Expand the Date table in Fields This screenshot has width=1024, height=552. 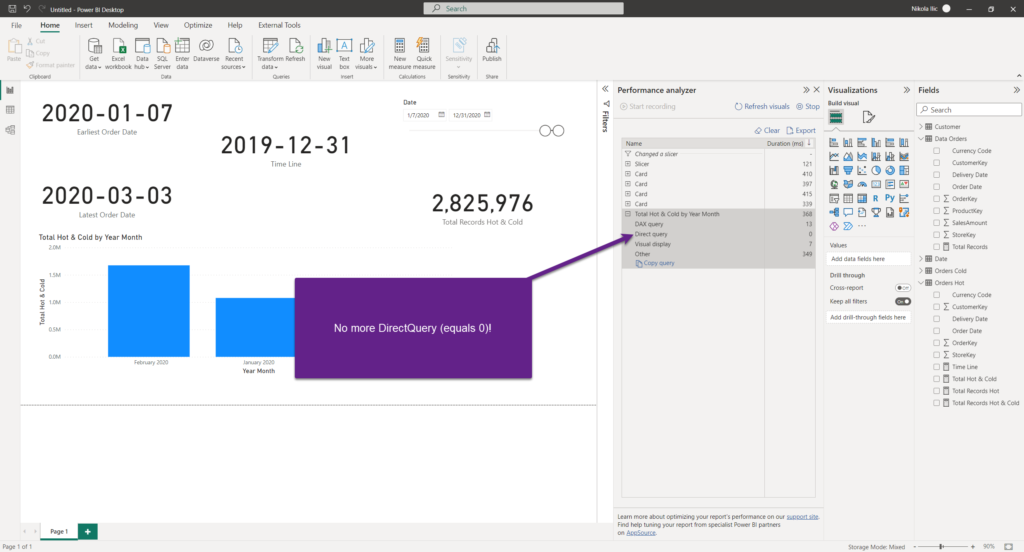(x=921, y=259)
